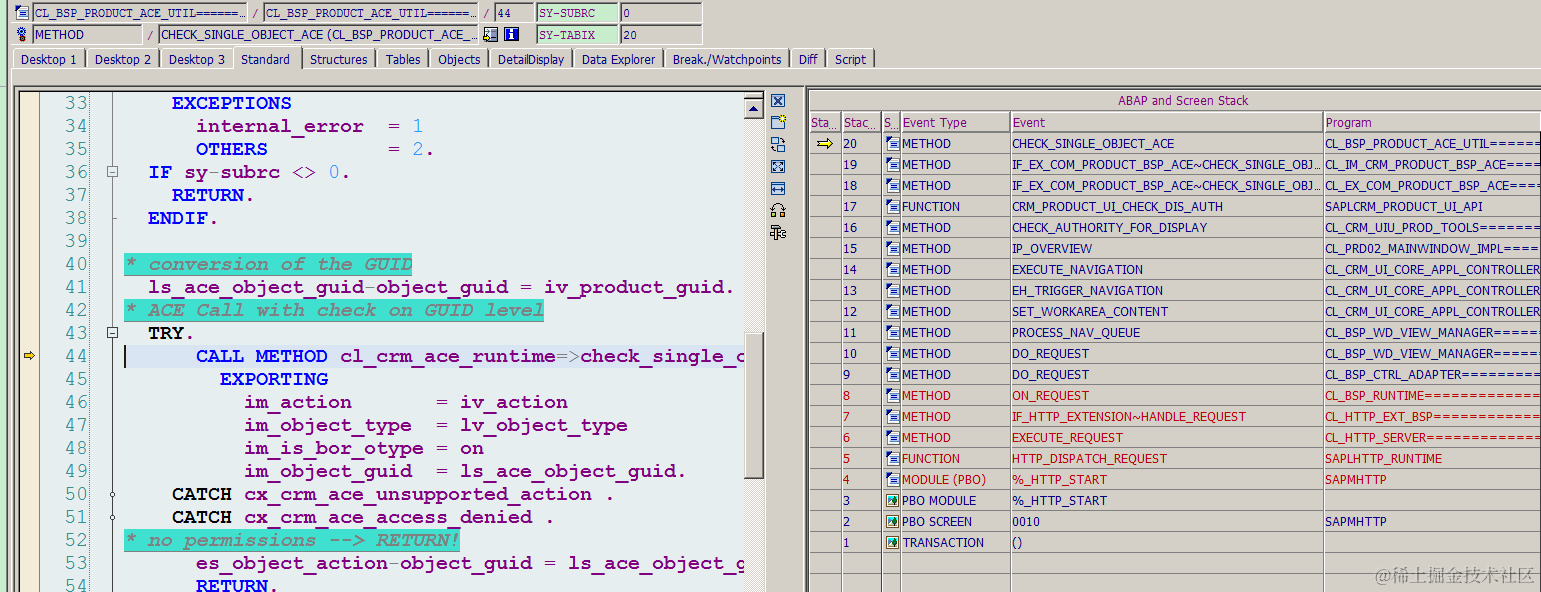Open source icon for stack level 8

pyautogui.click(x=892, y=396)
